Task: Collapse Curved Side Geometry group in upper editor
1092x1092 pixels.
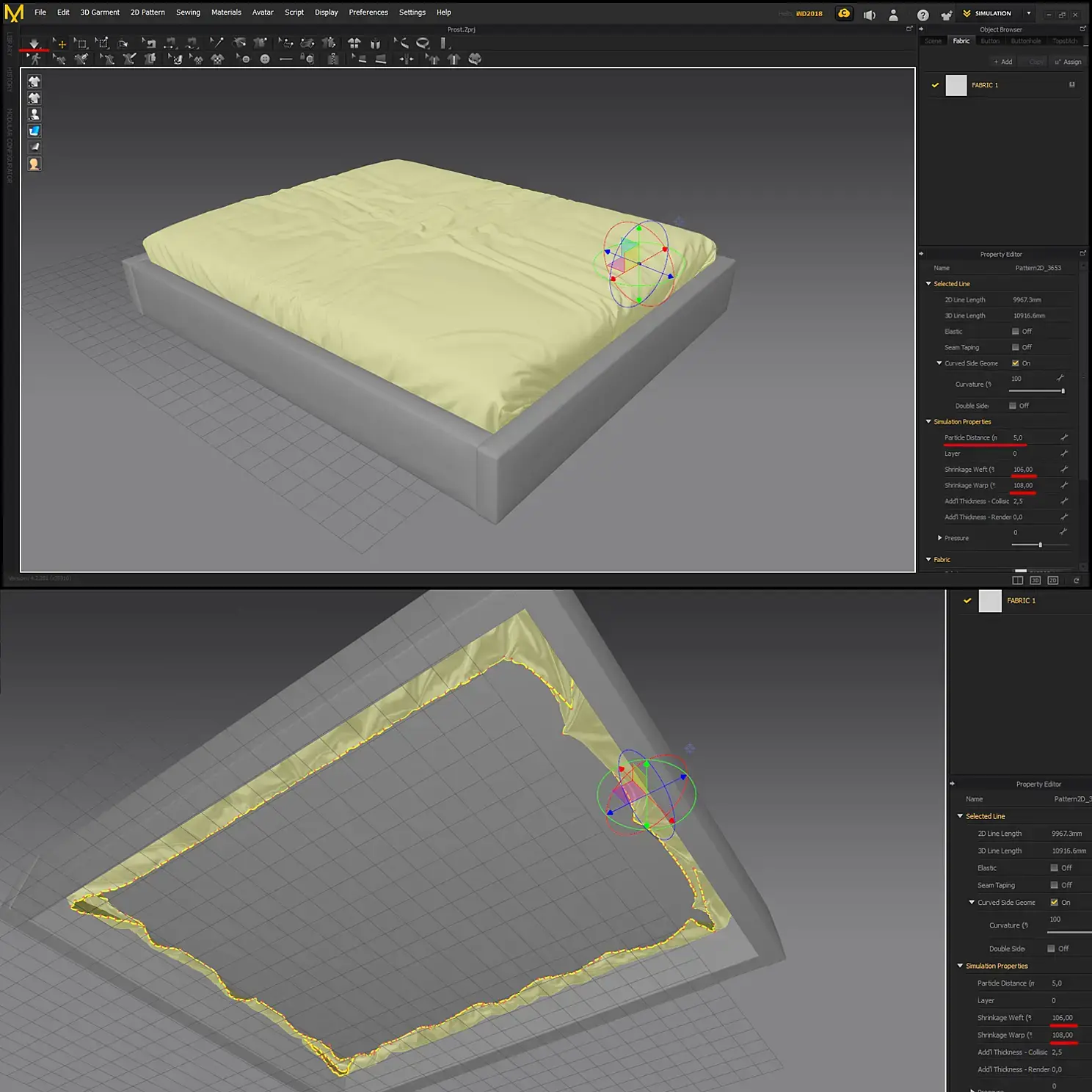Action: (x=939, y=363)
